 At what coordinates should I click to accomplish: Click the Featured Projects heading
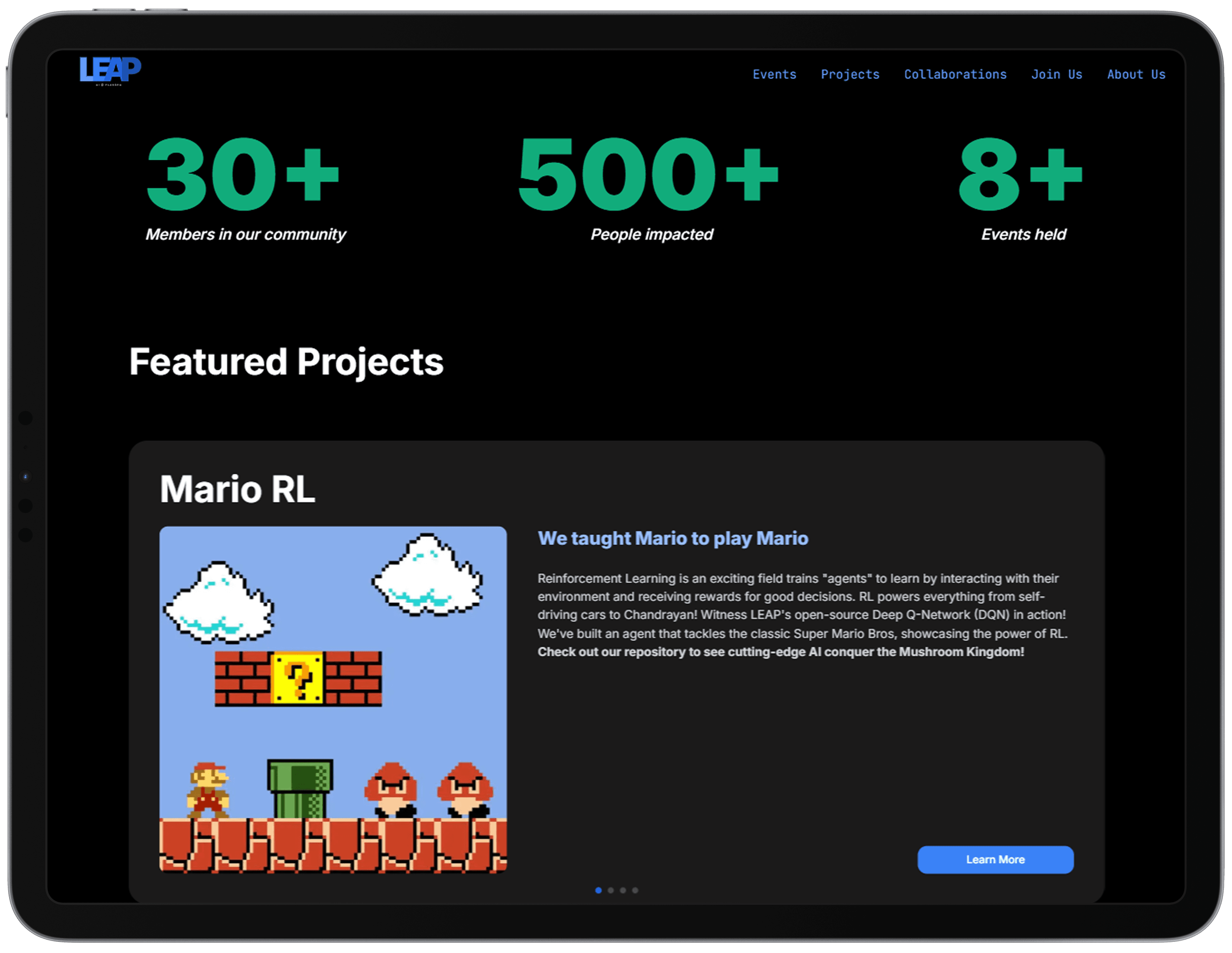tap(286, 362)
